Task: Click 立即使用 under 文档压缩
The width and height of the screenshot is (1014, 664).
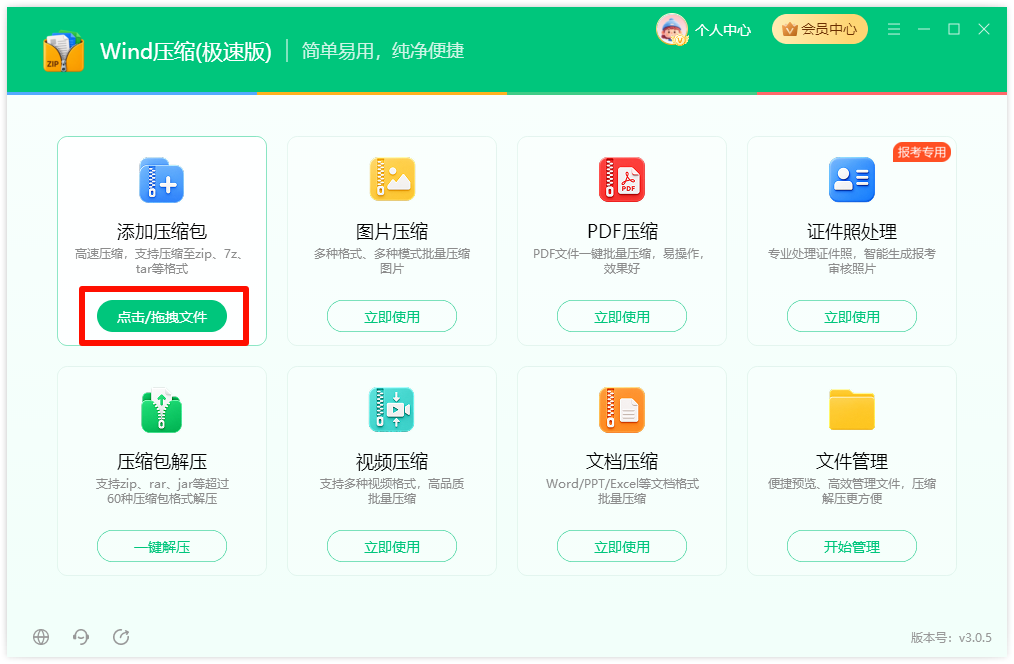Action: pos(621,546)
